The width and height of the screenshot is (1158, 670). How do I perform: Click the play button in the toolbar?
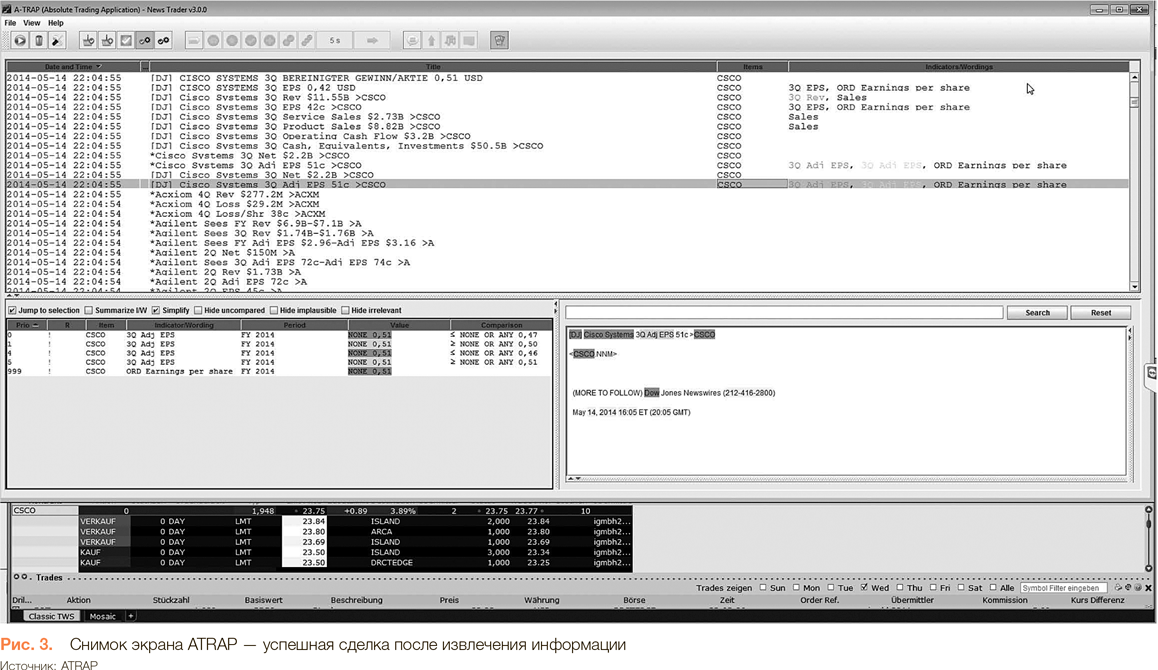(20, 41)
